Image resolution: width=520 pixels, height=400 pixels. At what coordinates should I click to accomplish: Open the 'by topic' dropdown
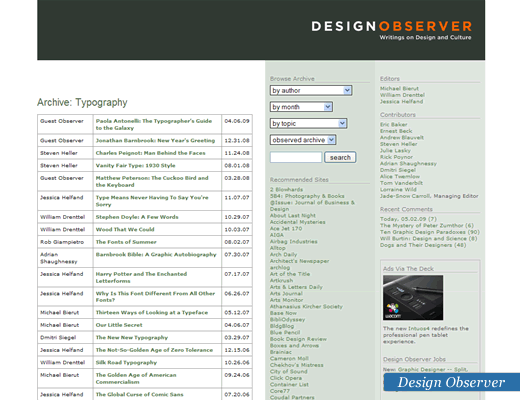point(309,123)
